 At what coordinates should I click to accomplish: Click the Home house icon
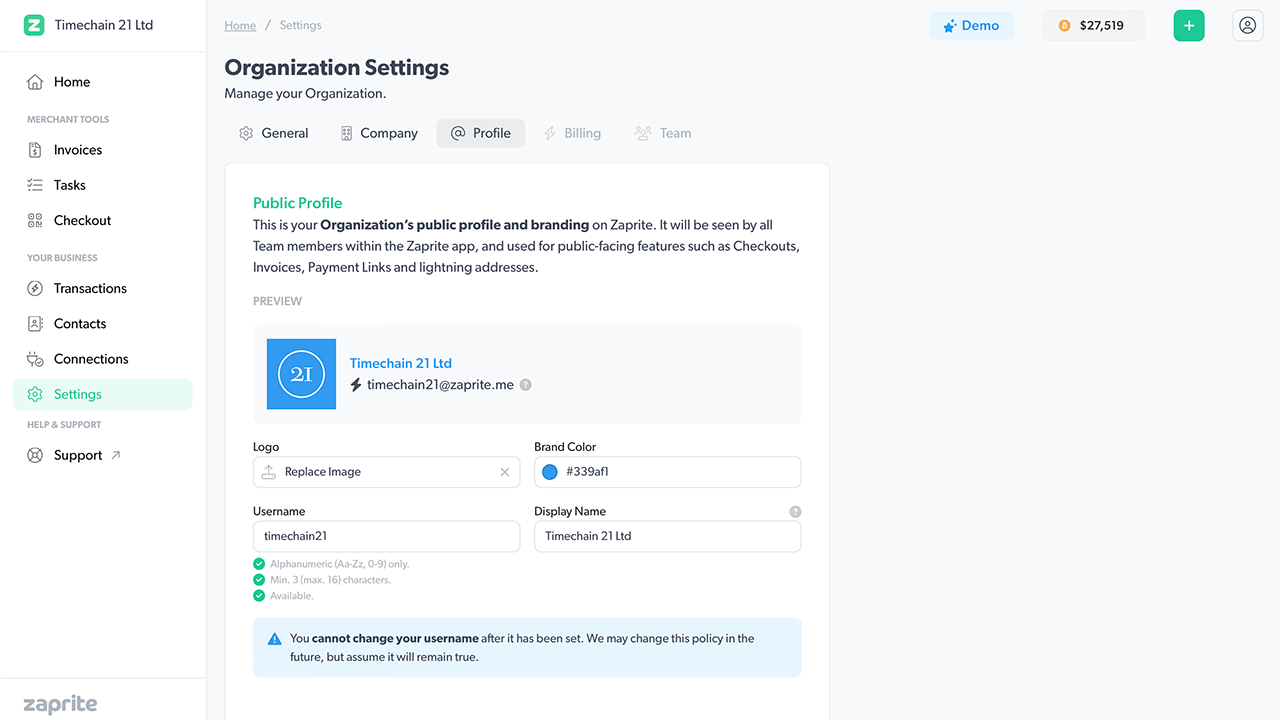[35, 82]
